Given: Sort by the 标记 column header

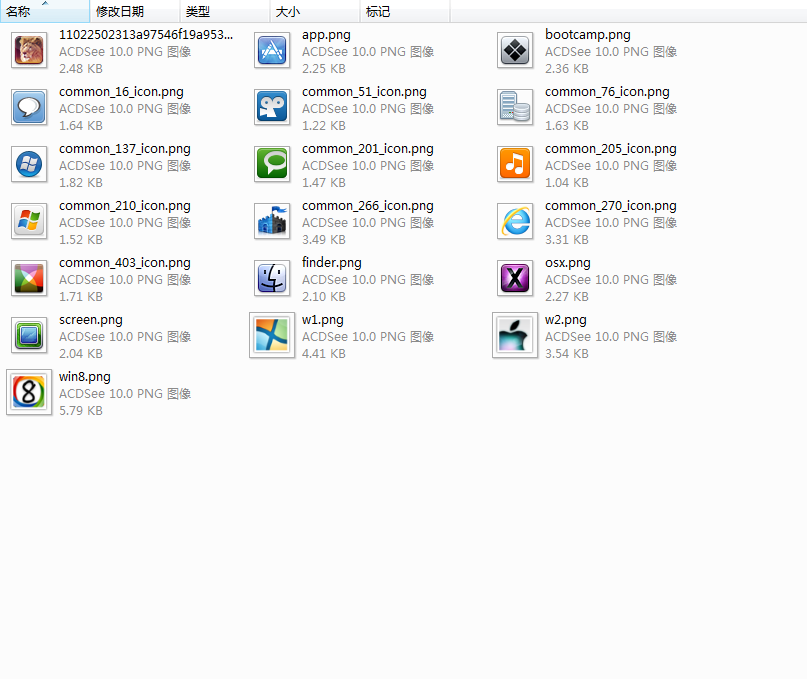Looking at the screenshot, I should [x=405, y=11].
